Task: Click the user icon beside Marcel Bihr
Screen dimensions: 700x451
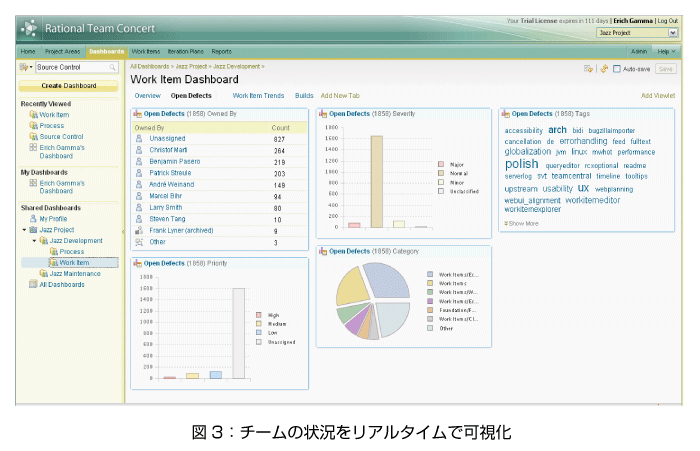Action: click(139, 196)
